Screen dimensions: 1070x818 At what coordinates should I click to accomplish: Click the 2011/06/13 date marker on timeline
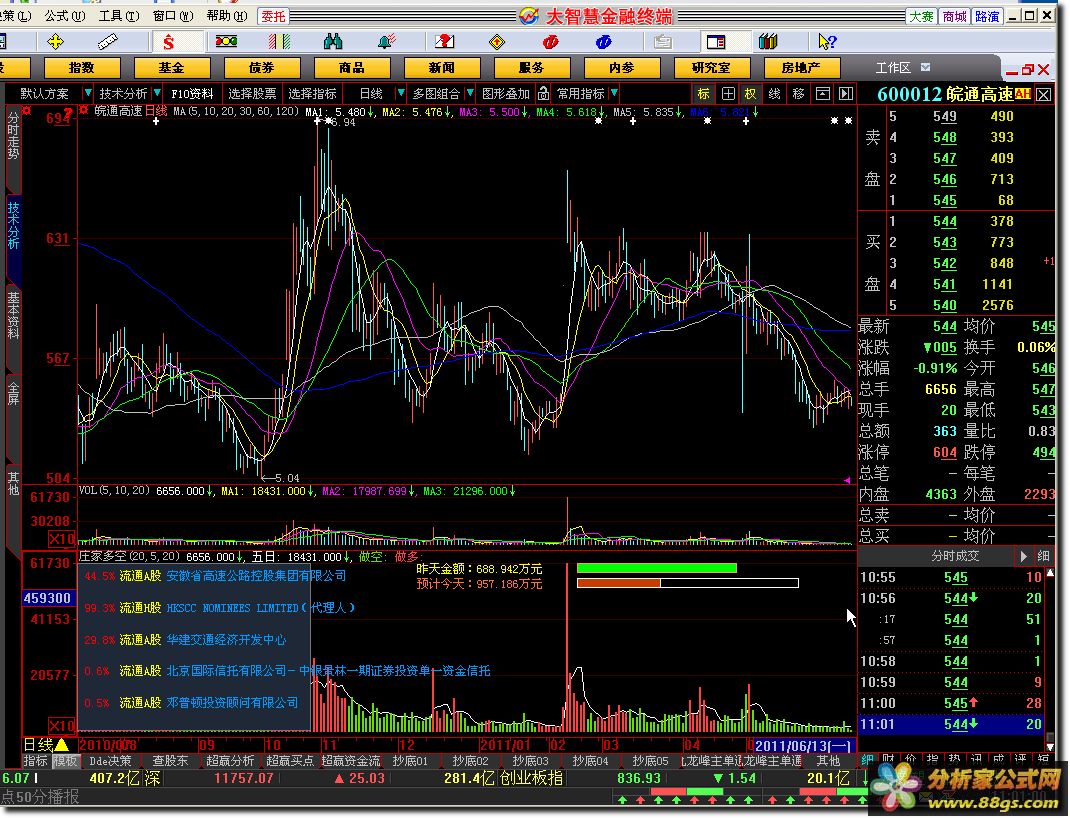[802, 746]
